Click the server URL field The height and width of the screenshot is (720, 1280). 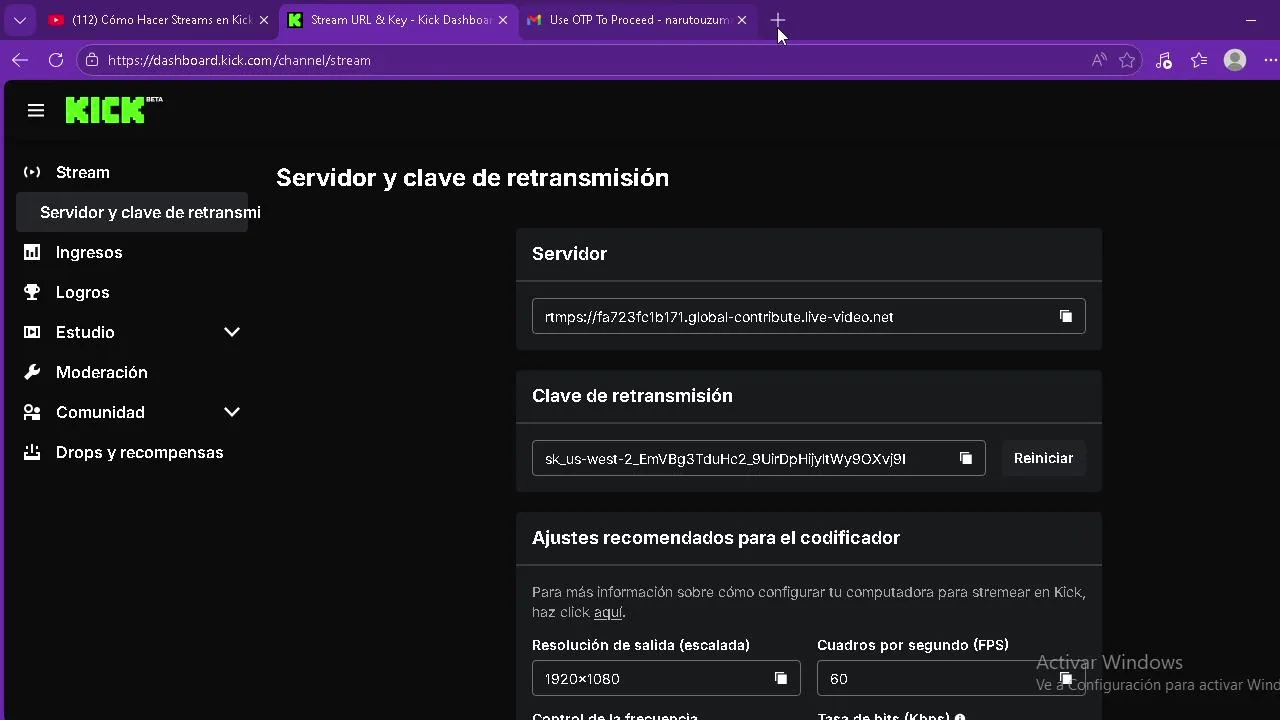point(808,317)
